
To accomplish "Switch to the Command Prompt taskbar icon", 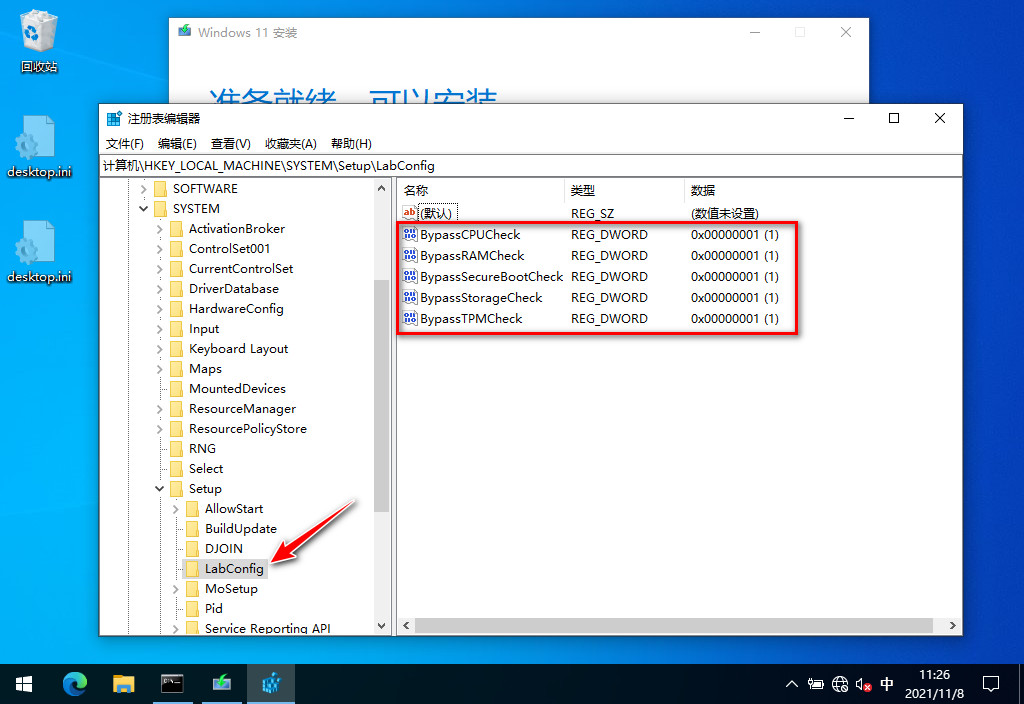I will pyautogui.click(x=172, y=684).
